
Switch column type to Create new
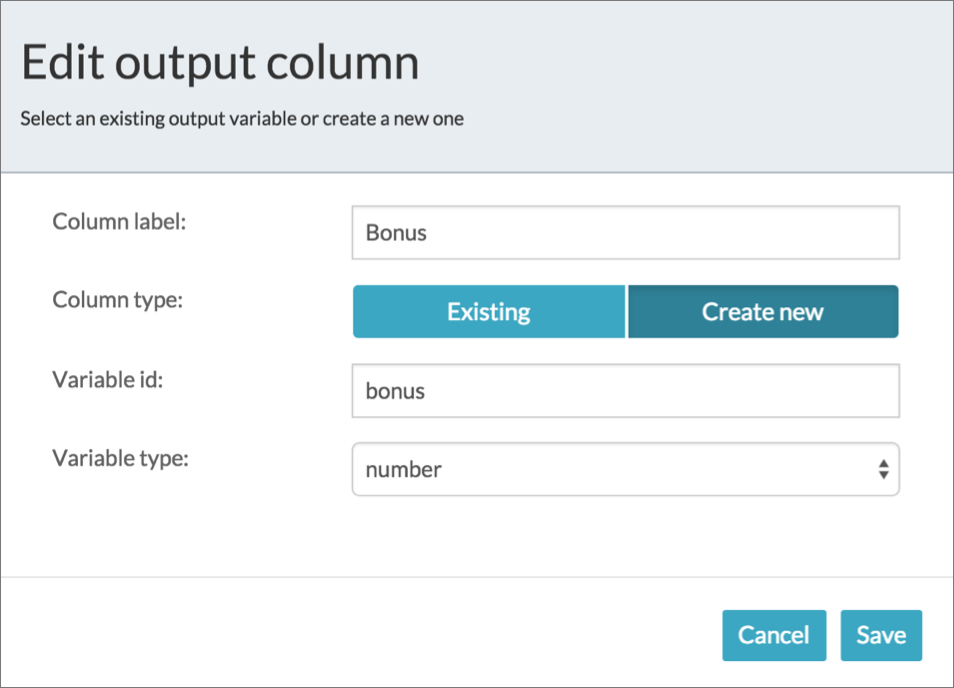coord(763,311)
